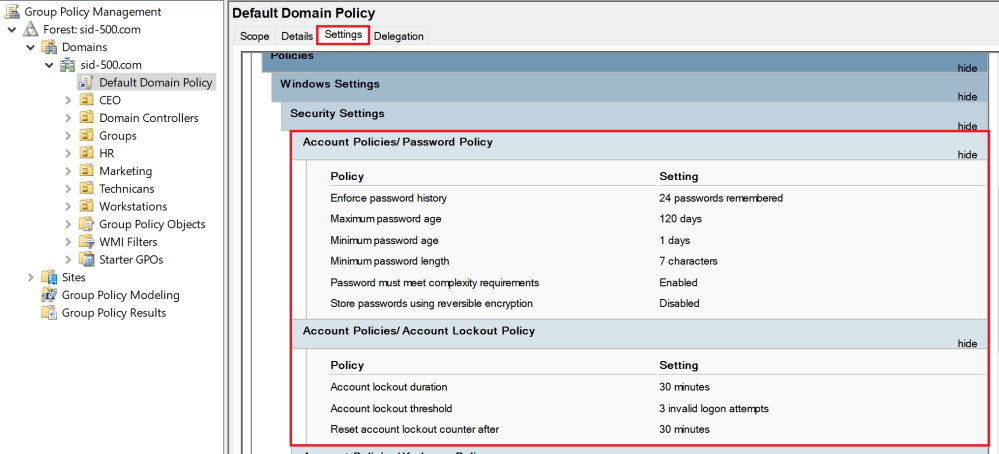
Task: Collapse the Domains tree node
Action: click(31, 47)
